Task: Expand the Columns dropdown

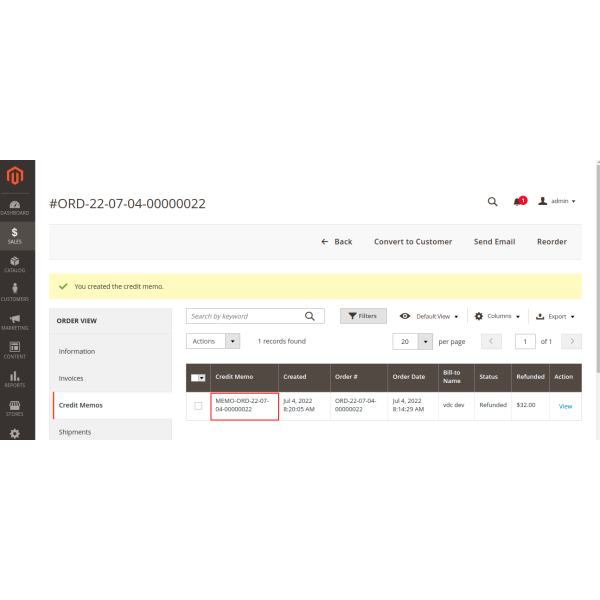Action: pyautogui.click(x=497, y=316)
